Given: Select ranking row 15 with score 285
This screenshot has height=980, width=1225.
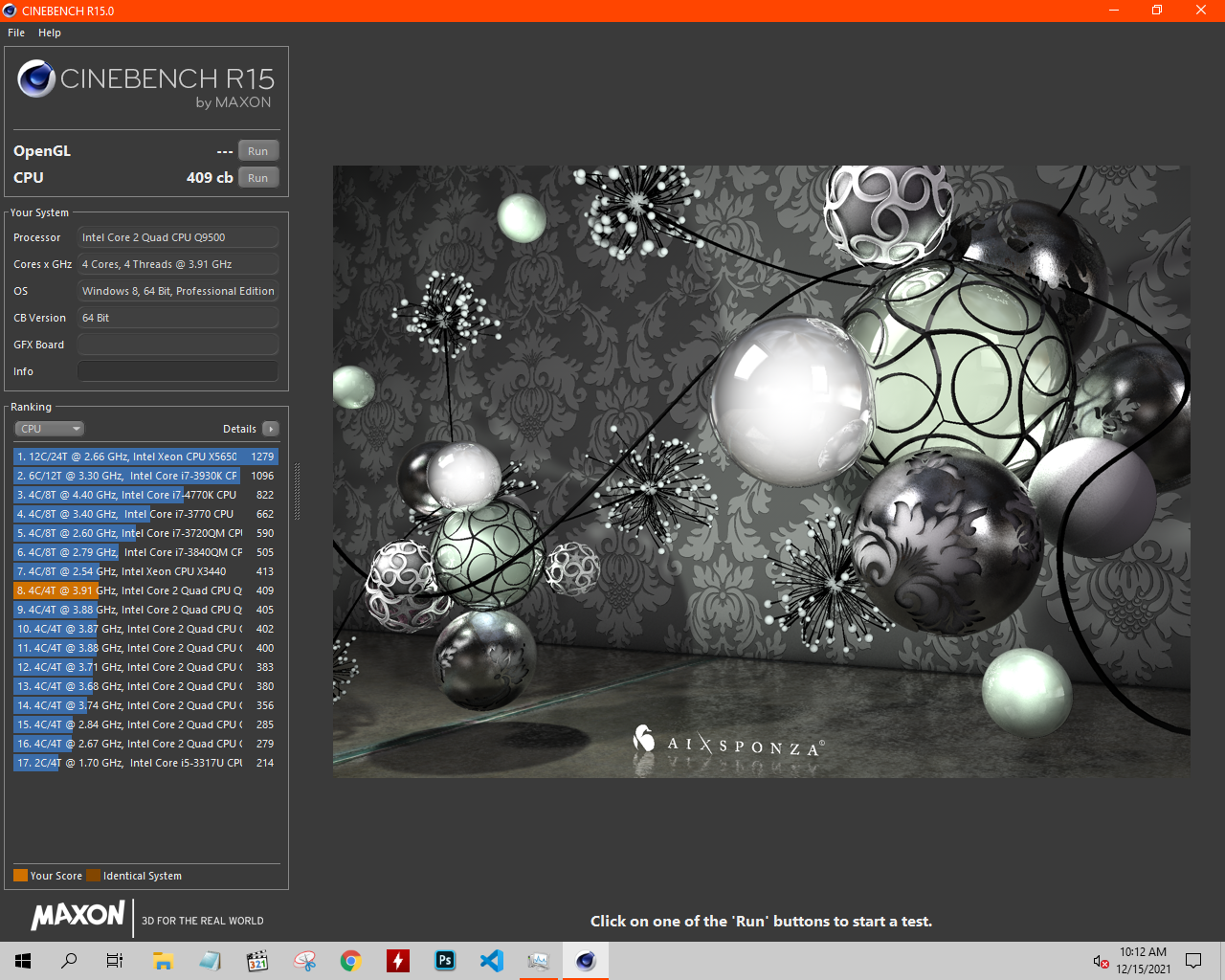Looking at the screenshot, I should click(x=145, y=724).
